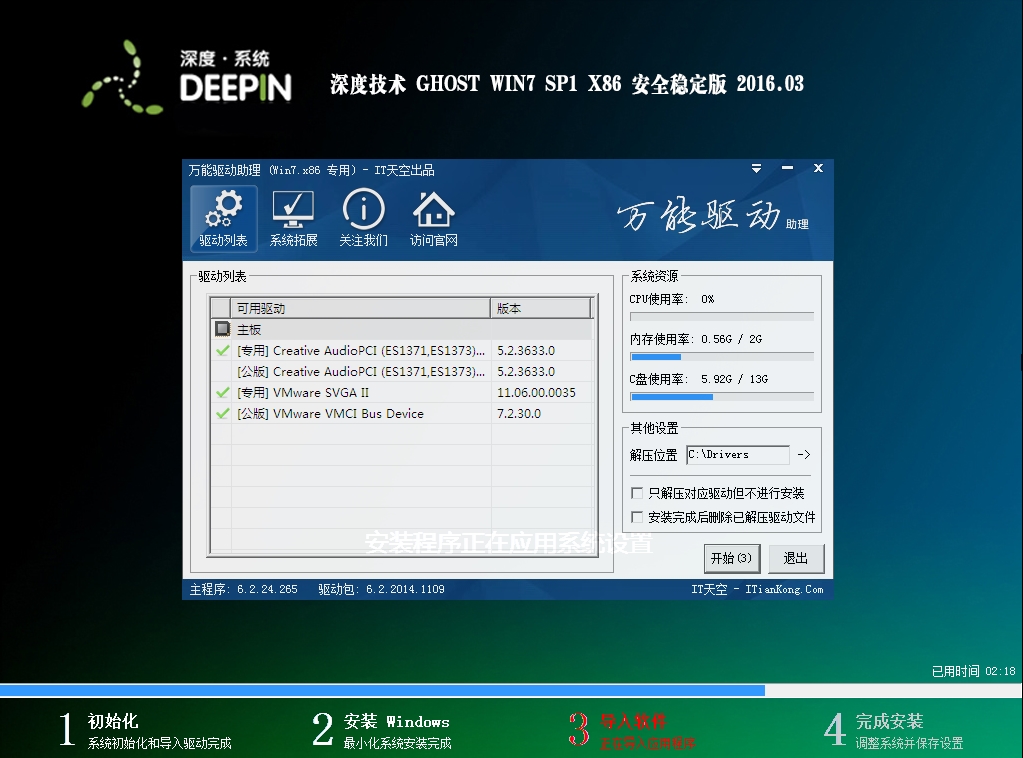Click the C盘使用率 5.92G / 13G text
This screenshot has width=1023, height=758.
click(x=698, y=379)
